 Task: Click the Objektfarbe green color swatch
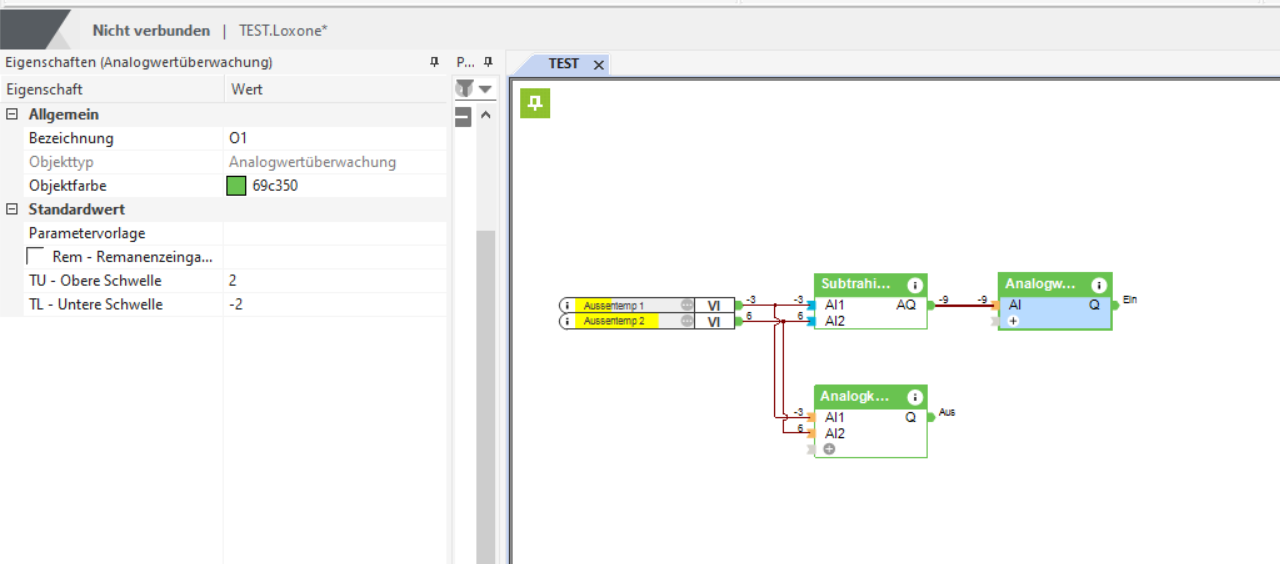[236, 186]
